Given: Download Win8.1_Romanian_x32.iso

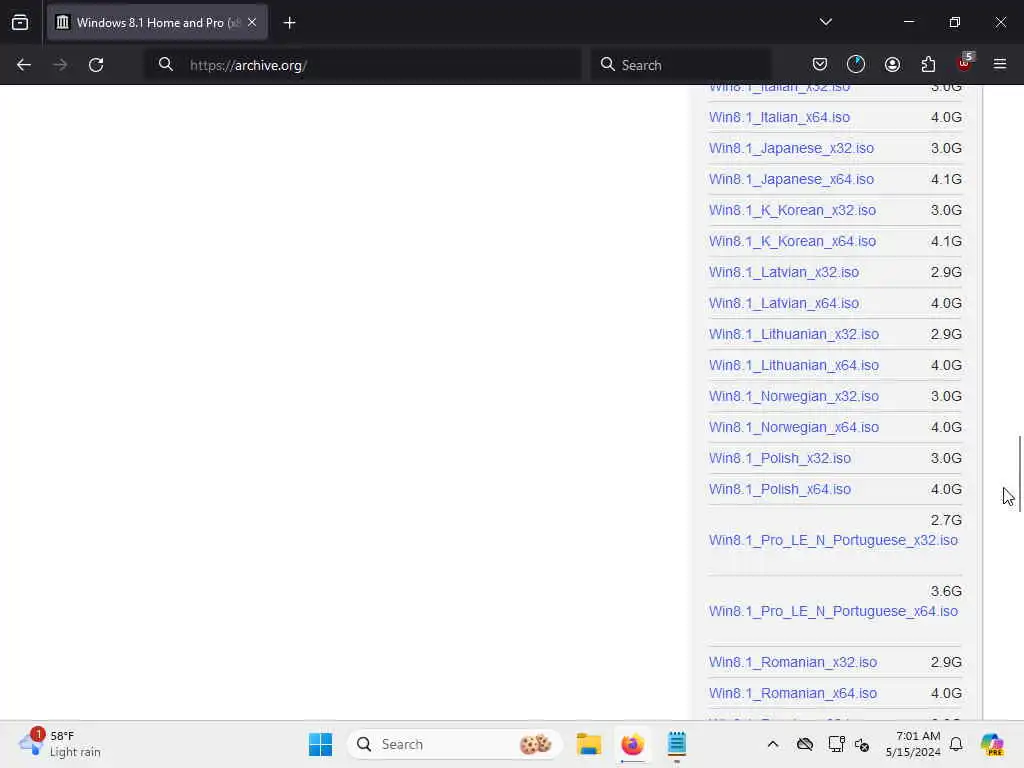Looking at the screenshot, I should [793, 662].
